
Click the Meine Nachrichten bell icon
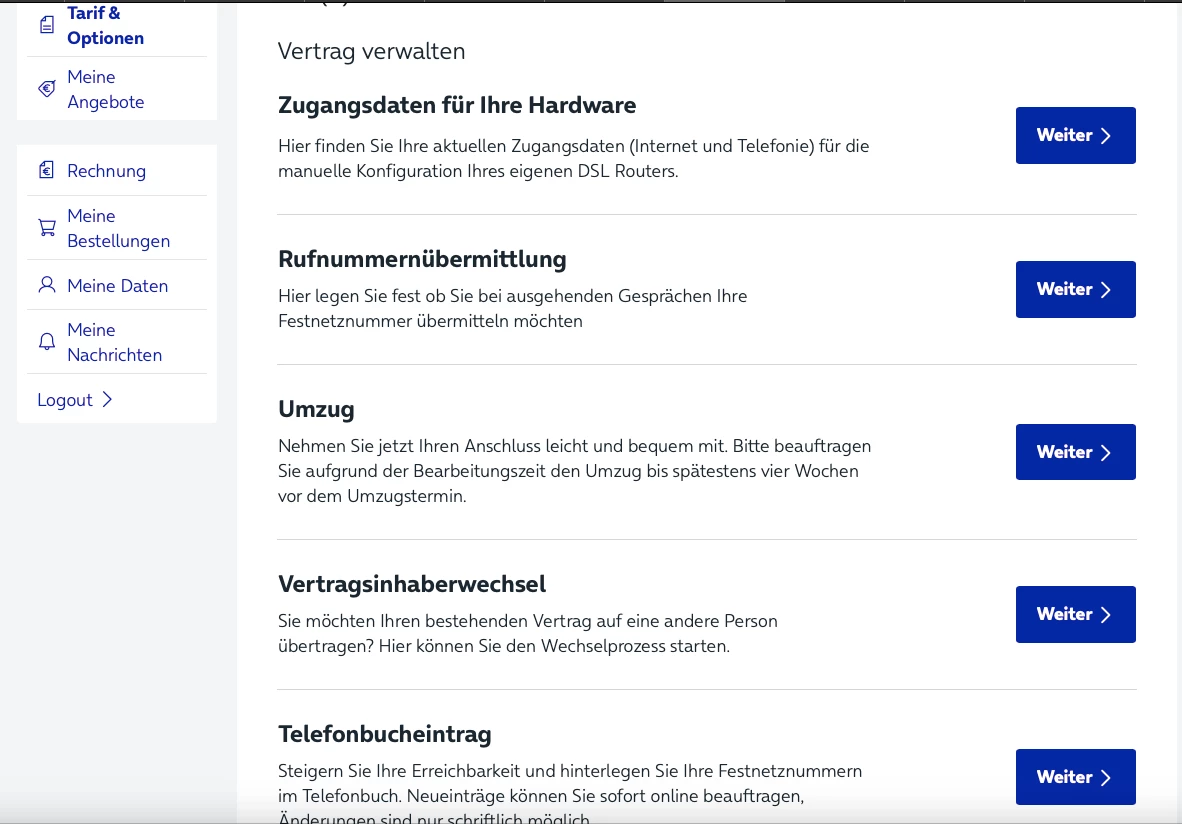click(47, 342)
